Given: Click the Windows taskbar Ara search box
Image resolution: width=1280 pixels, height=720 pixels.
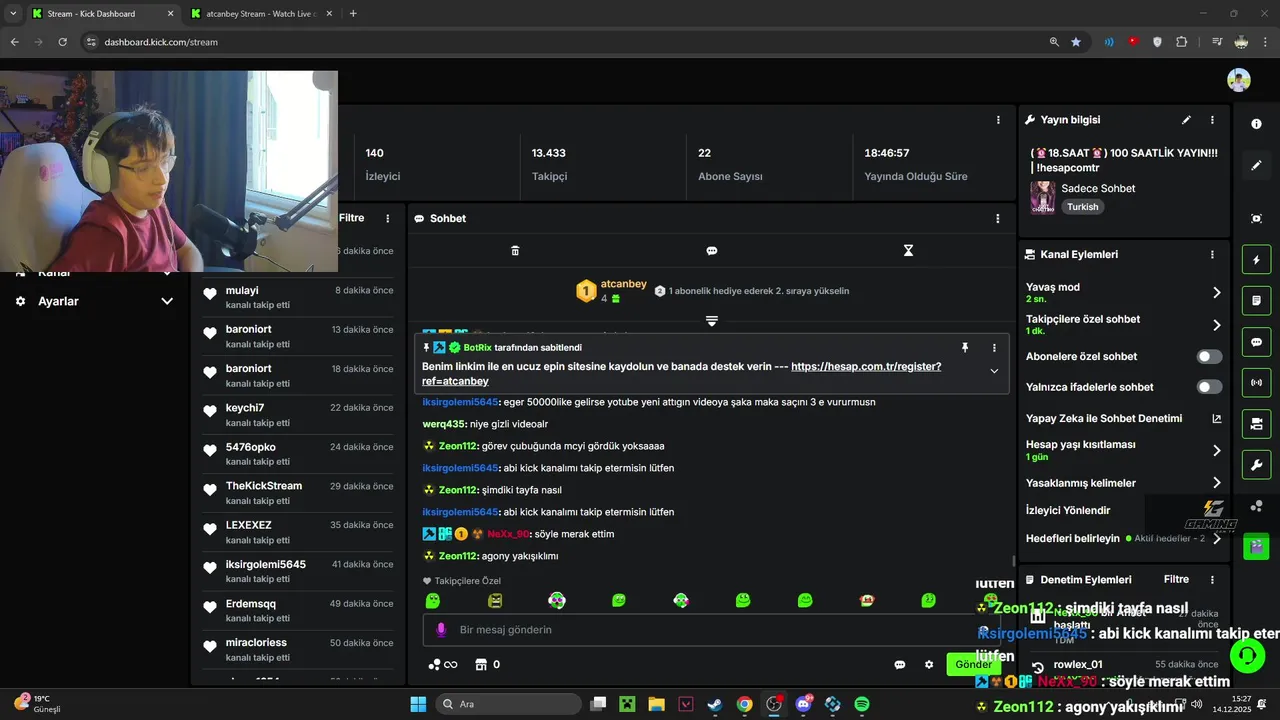Looking at the screenshot, I should [510, 704].
